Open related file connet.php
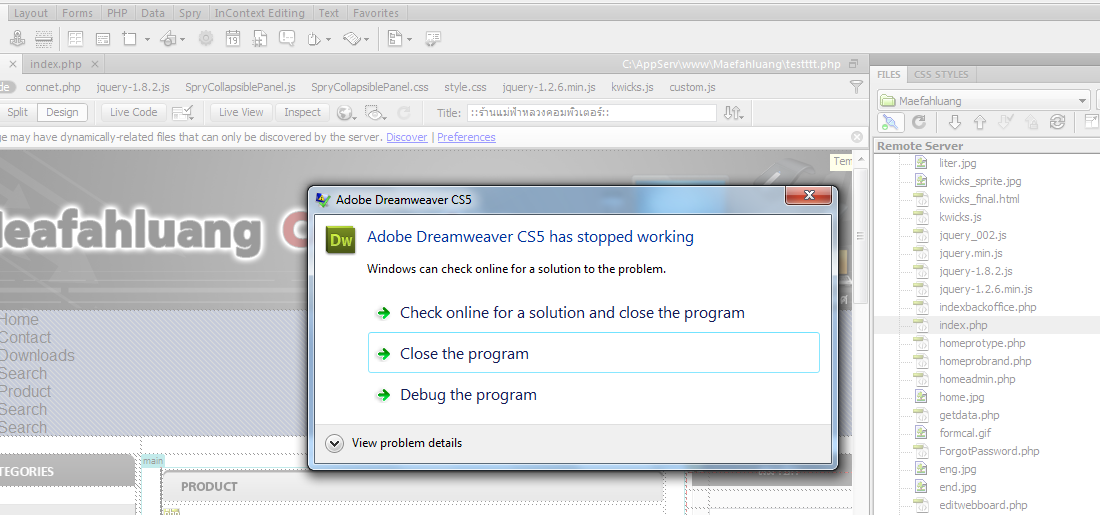Screen dimensions: 1100x515 [53, 87]
